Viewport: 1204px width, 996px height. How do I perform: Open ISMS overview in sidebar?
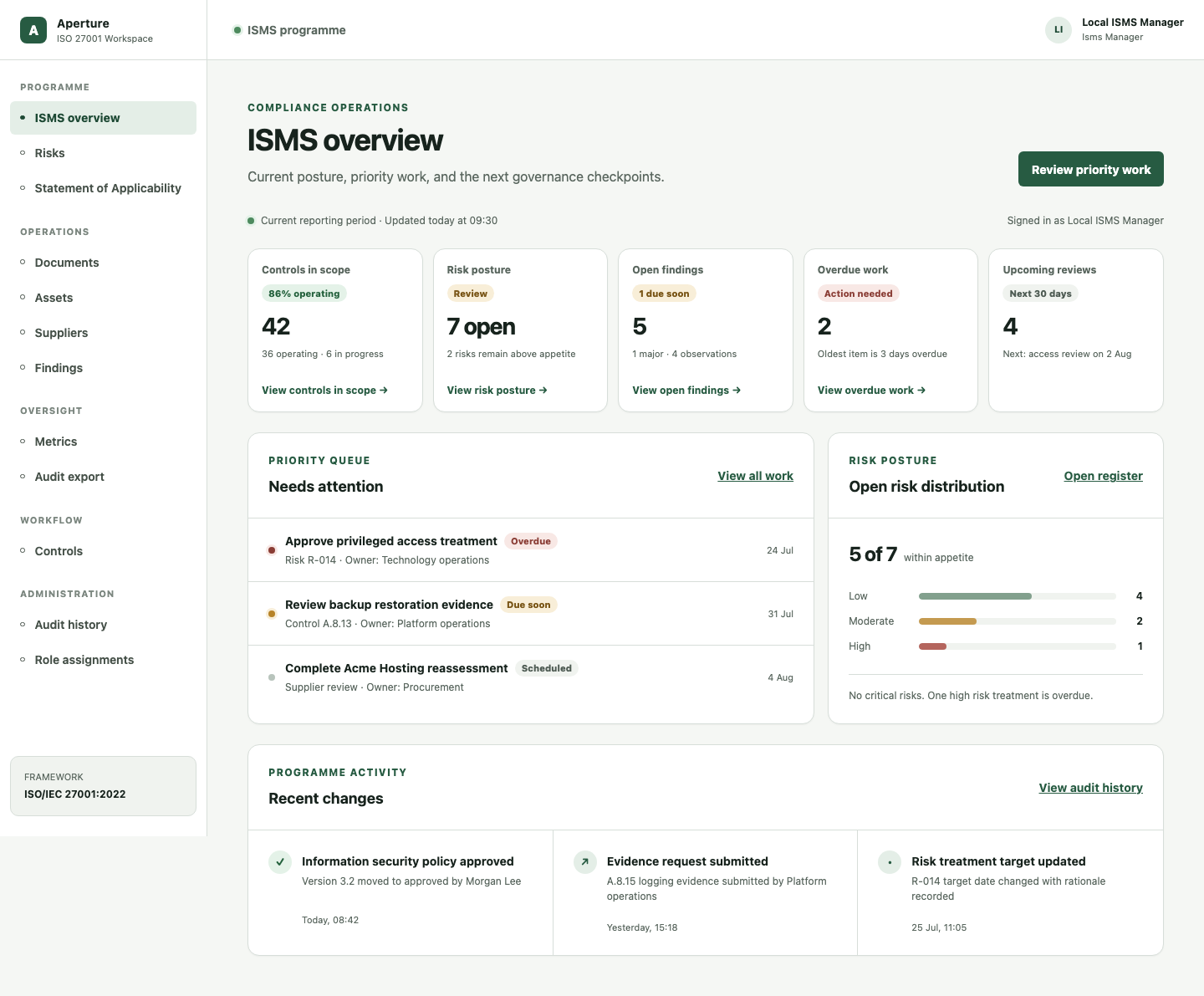click(103, 118)
